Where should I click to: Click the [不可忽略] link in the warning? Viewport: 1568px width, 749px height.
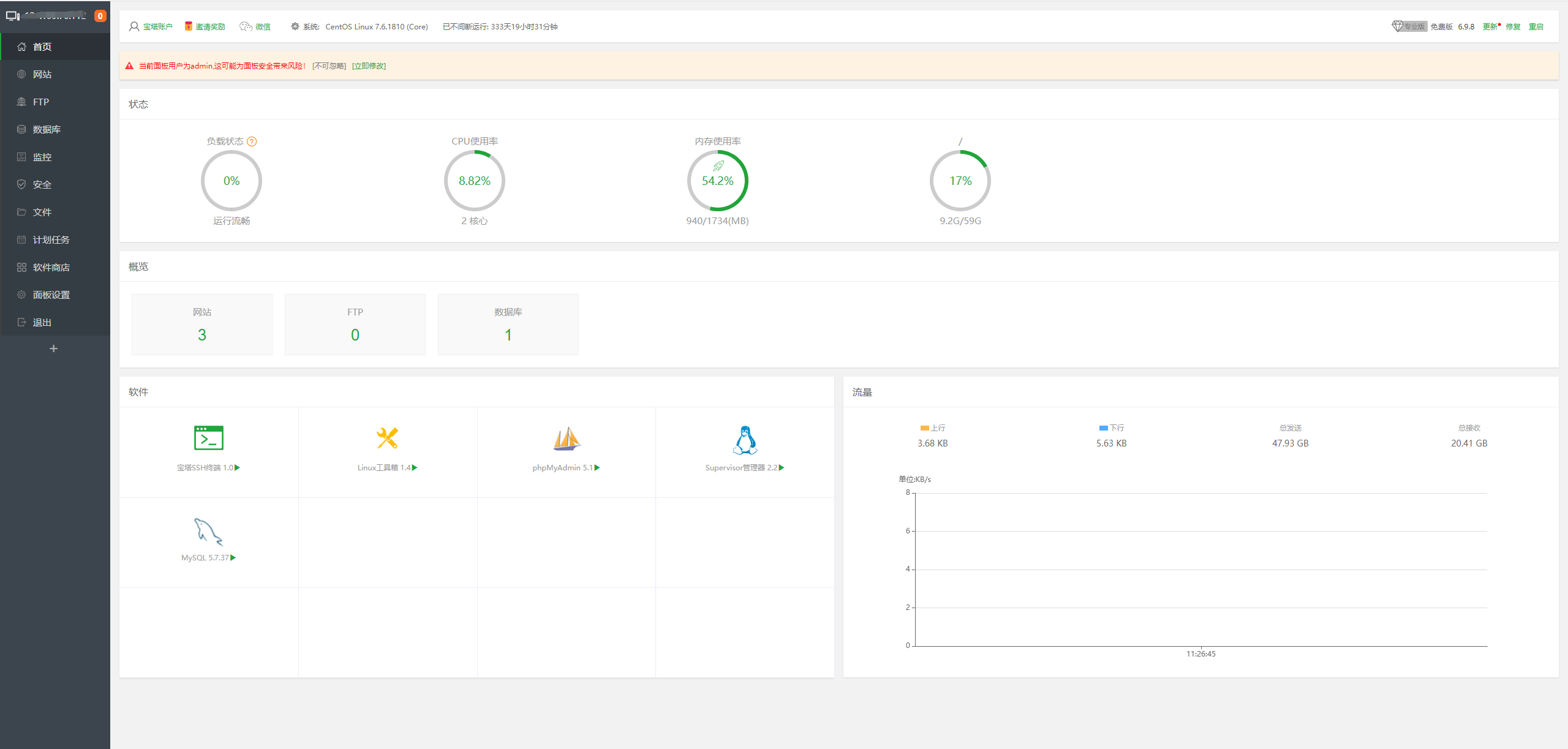click(x=330, y=66)
